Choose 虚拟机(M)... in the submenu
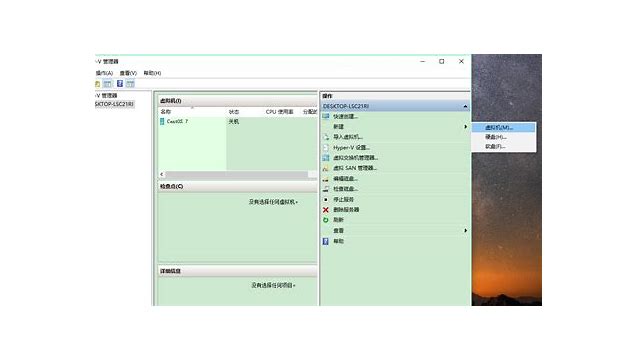Image resolution: width=638 pixels, height=360 pixels. coord(503,127)
